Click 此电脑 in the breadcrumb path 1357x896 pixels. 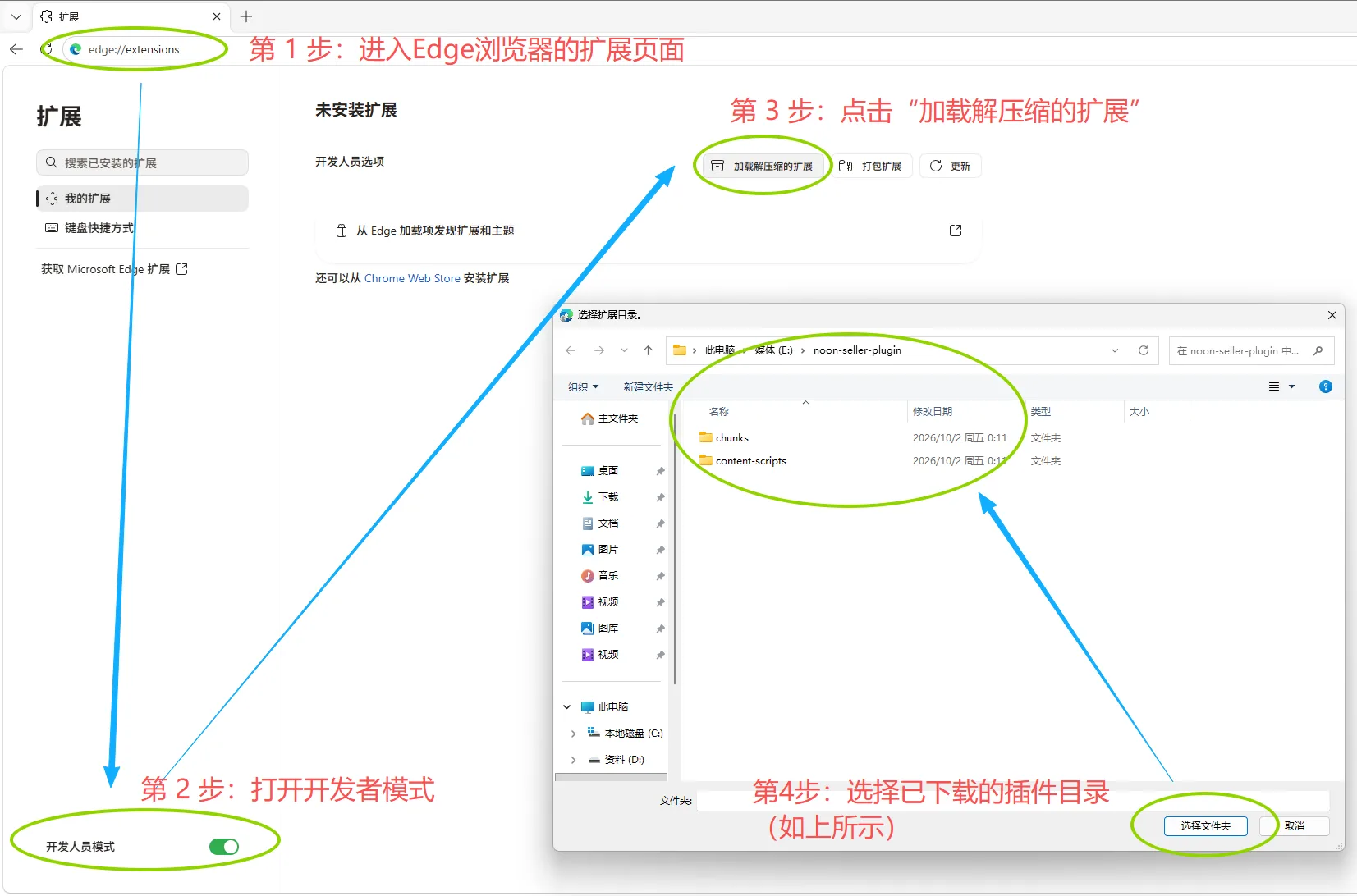[x=720, y=350]
